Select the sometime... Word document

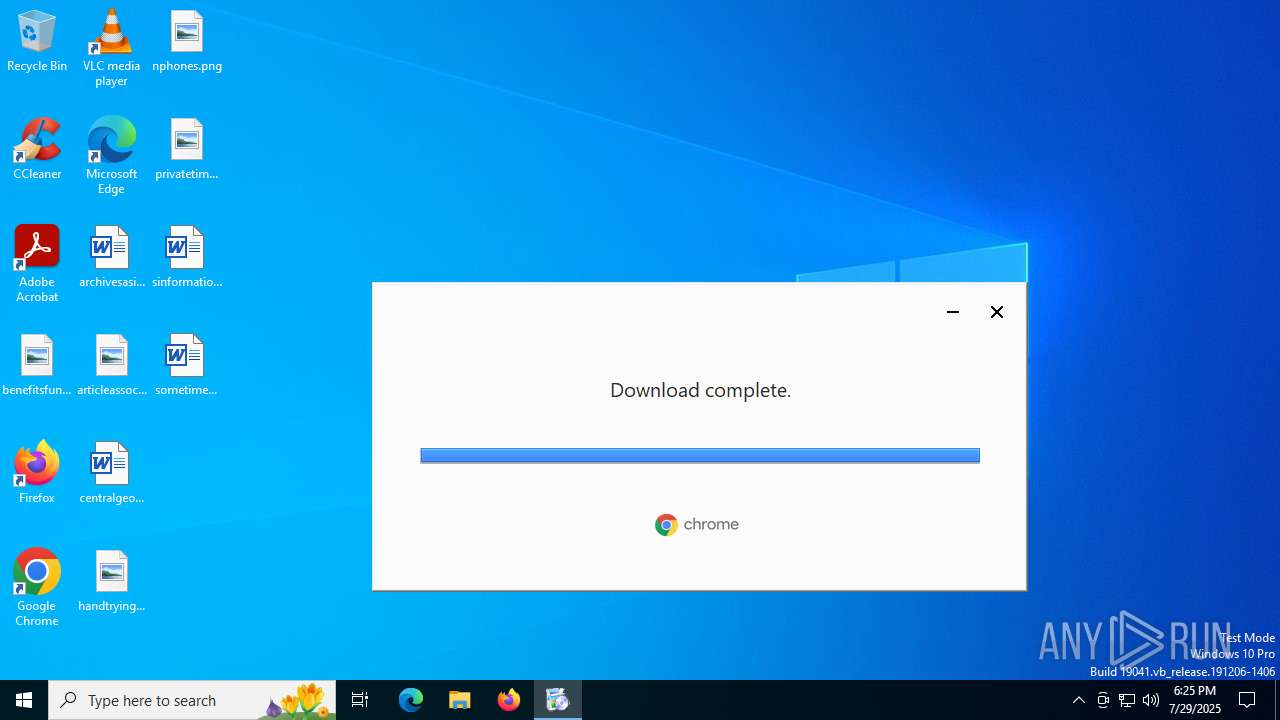coord(187,366)
